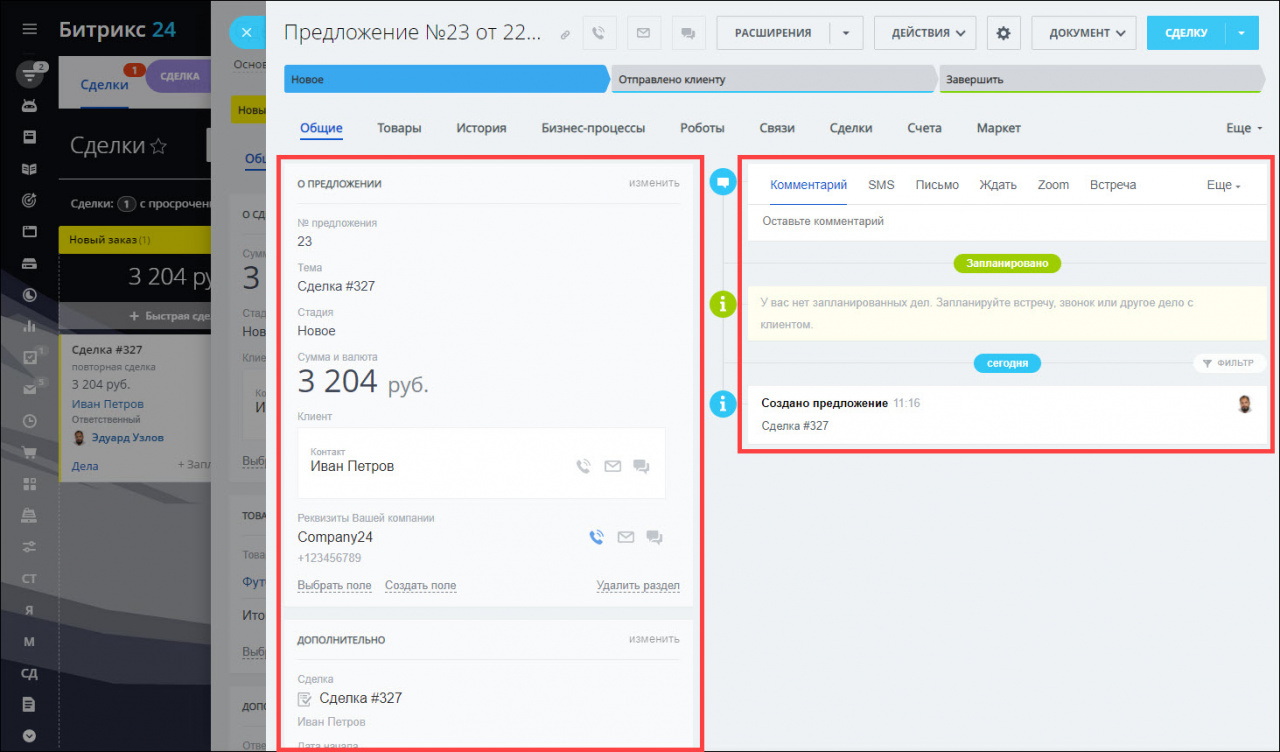Click the blue Сделку button
The image size is (1280, 752).
tap(1186, 33)
